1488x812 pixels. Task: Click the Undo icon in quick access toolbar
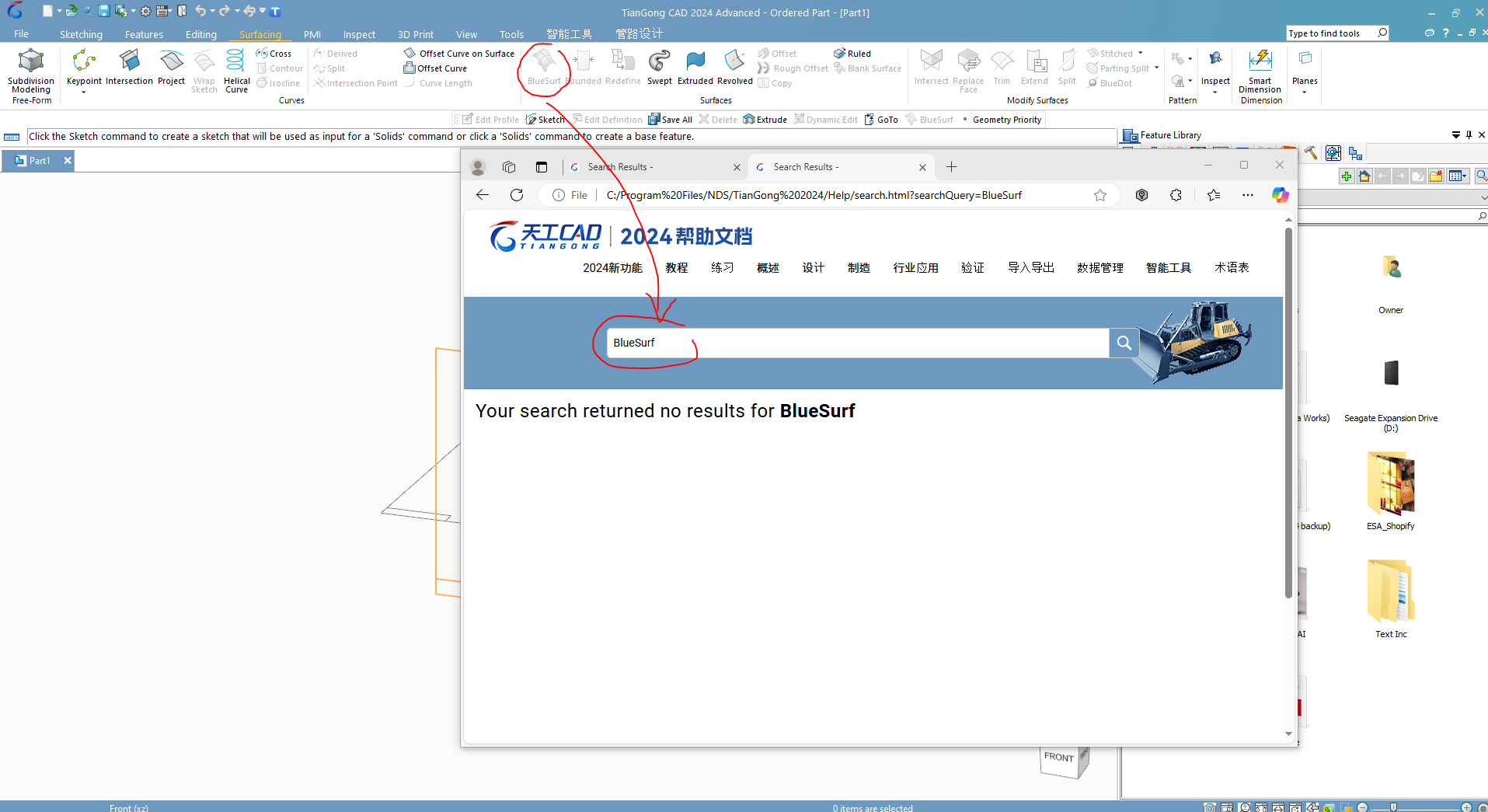pos(200,11)
